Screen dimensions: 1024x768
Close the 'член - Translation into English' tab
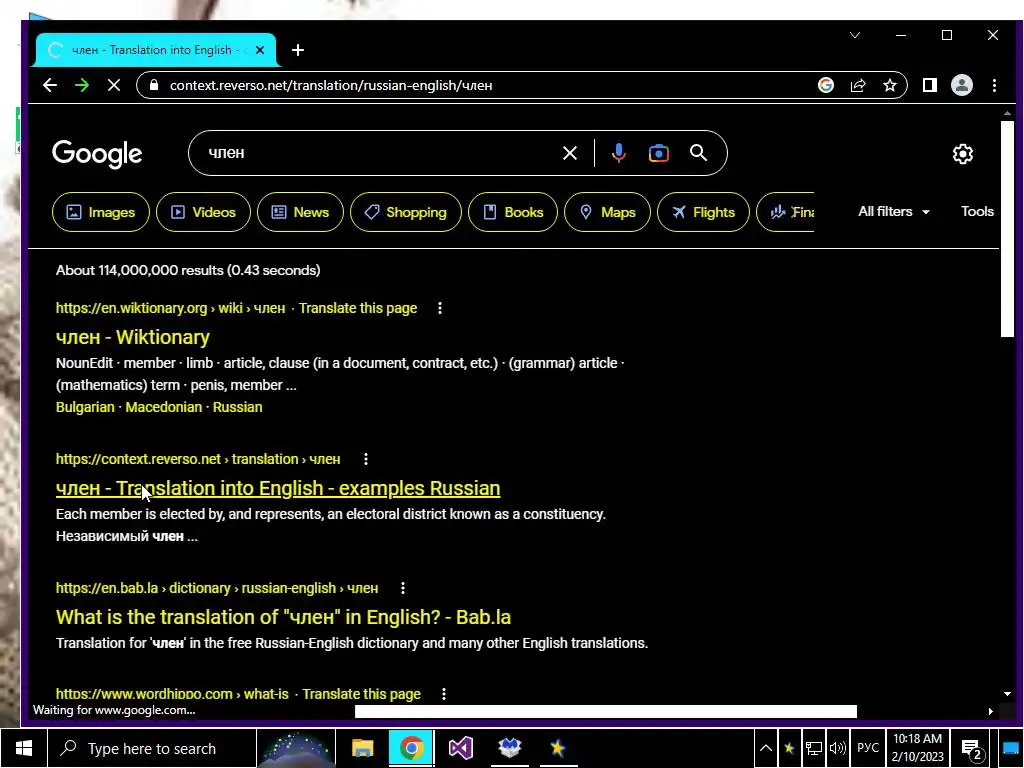pos(260,50)
